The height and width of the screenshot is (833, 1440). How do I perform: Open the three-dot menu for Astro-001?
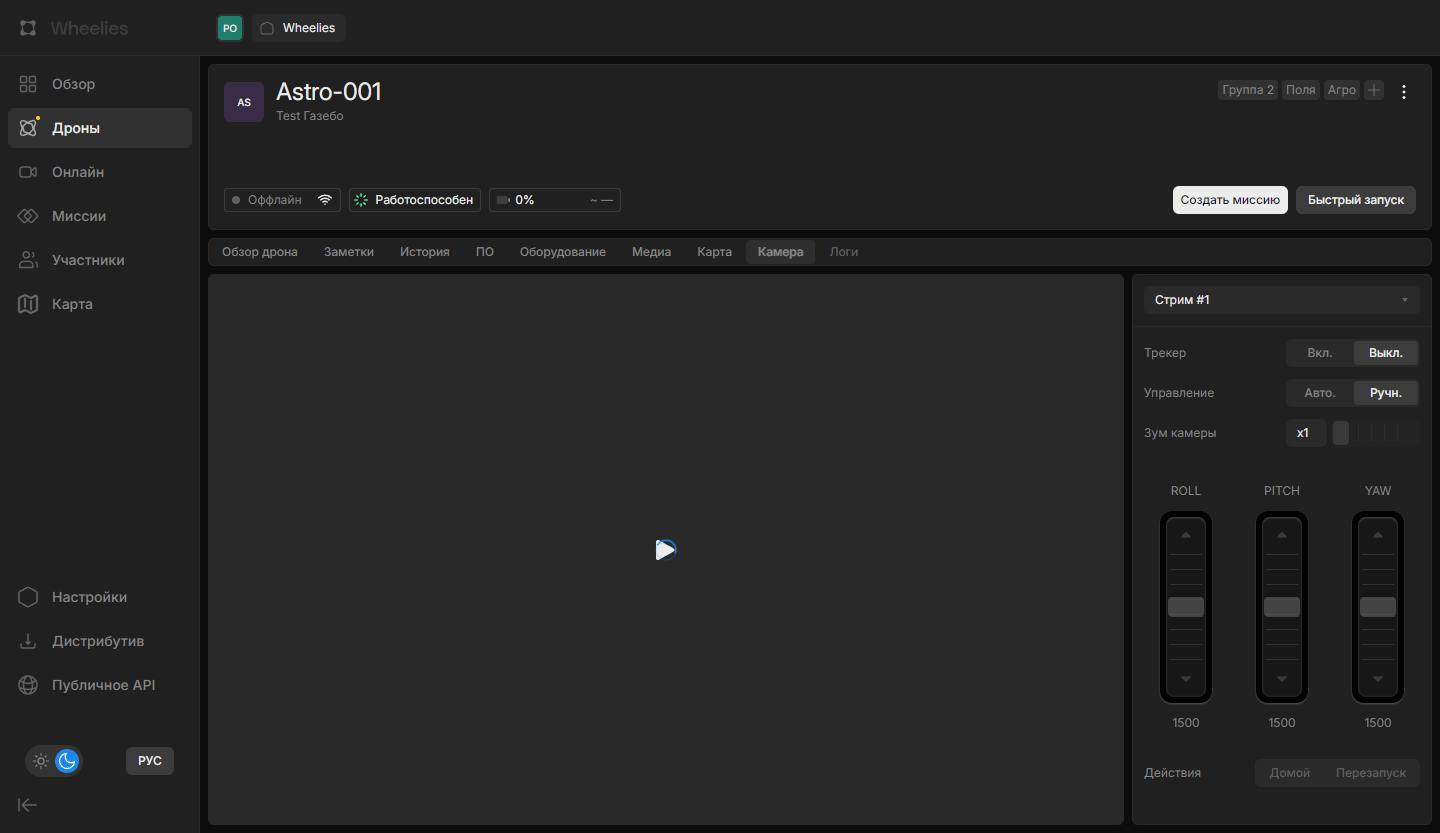1403,91
